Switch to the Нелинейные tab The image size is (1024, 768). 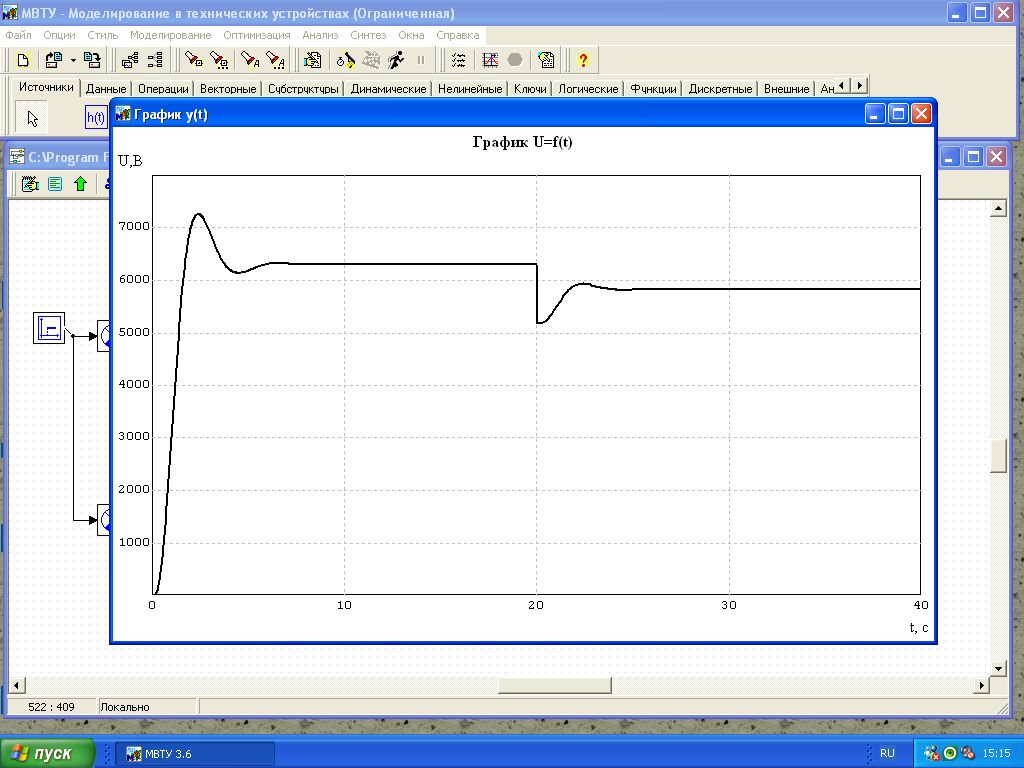(470, 89)
